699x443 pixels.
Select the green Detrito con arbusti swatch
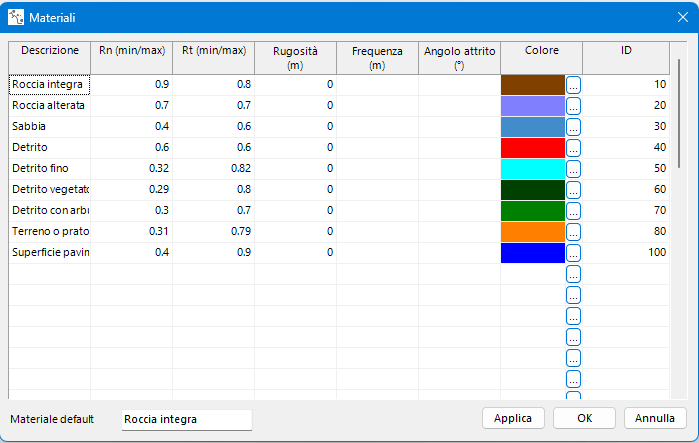click(533, 210)
